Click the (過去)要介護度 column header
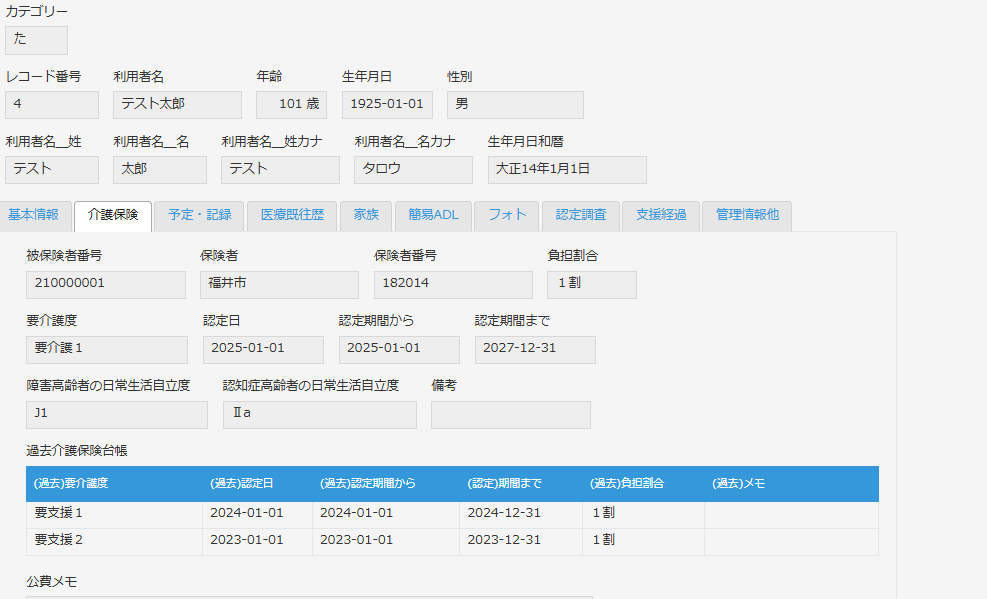This screenshot has width=987, height=599. point(114,483)
